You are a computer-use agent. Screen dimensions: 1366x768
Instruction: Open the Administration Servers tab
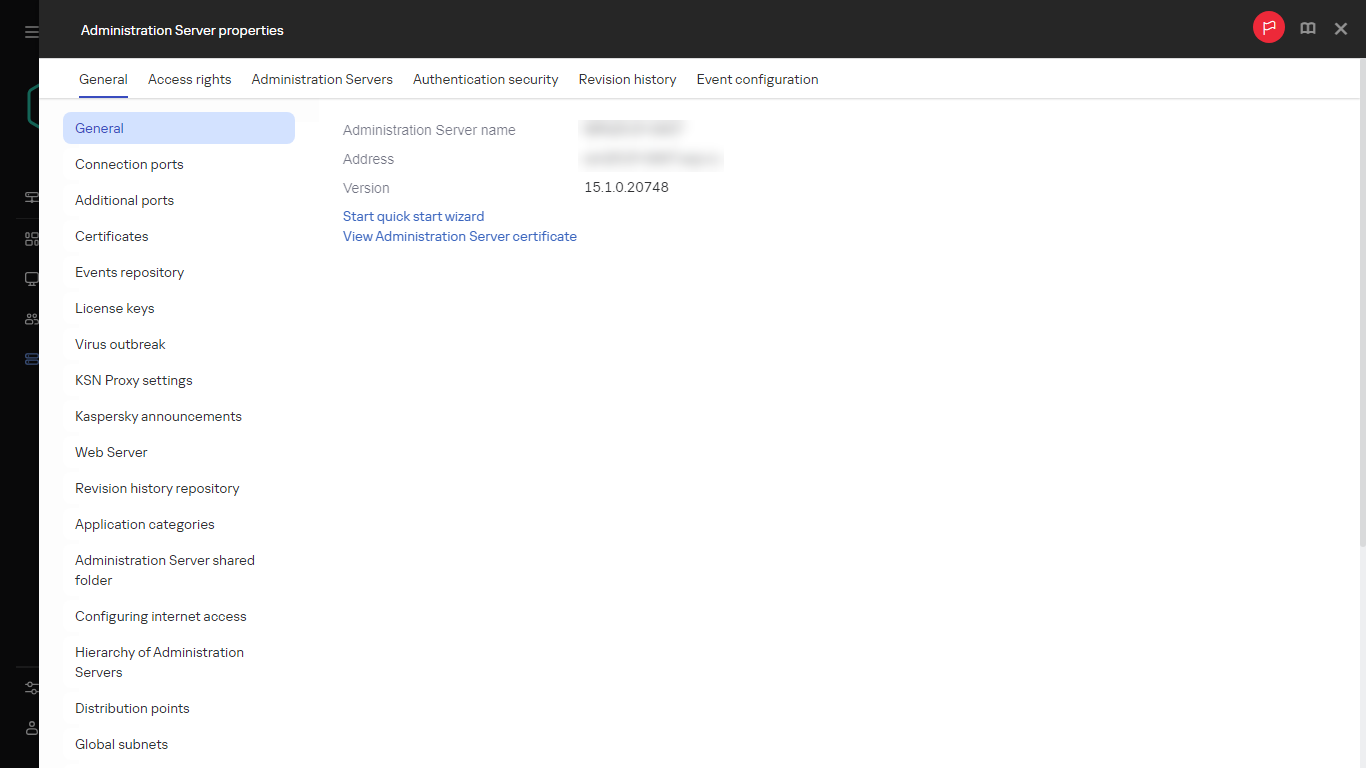322,79
